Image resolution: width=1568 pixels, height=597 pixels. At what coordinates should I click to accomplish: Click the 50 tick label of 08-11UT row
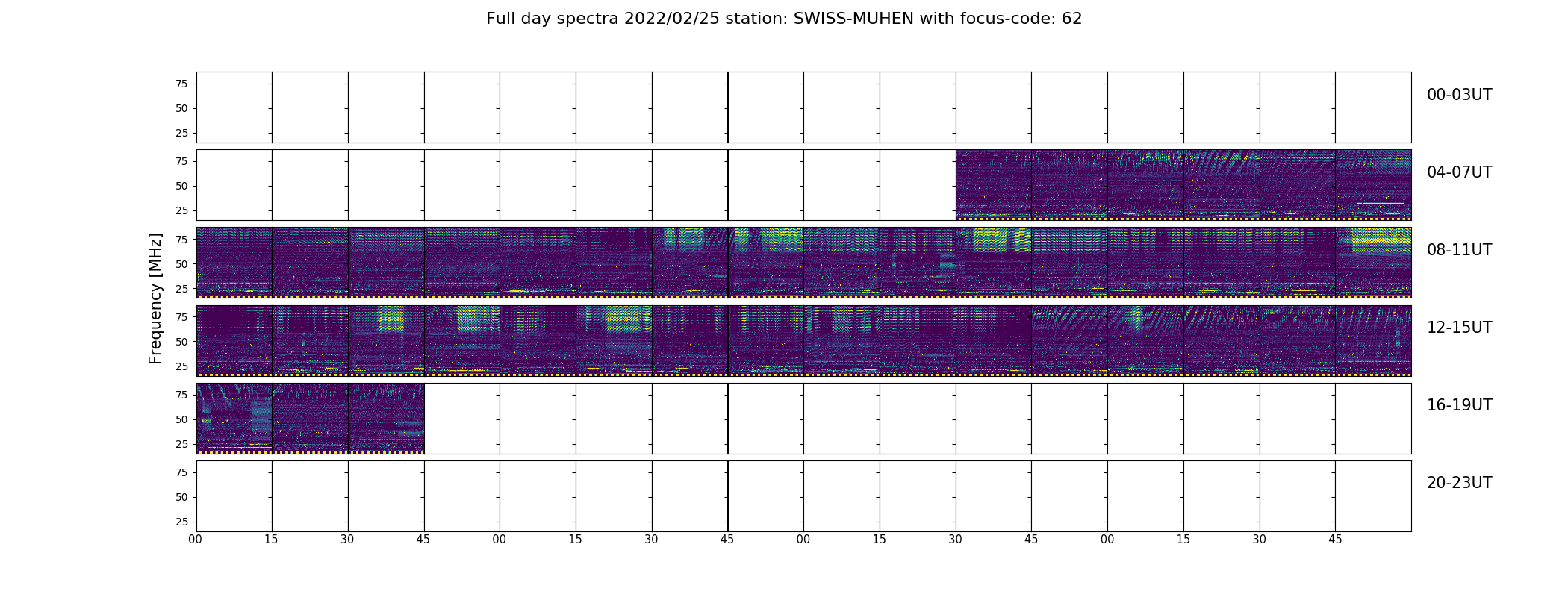[x=181, y=263]
